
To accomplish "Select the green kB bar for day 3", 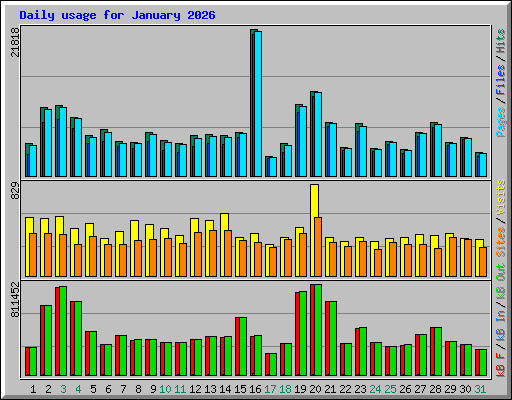I will pyautogui.click(x=63, y=331).
